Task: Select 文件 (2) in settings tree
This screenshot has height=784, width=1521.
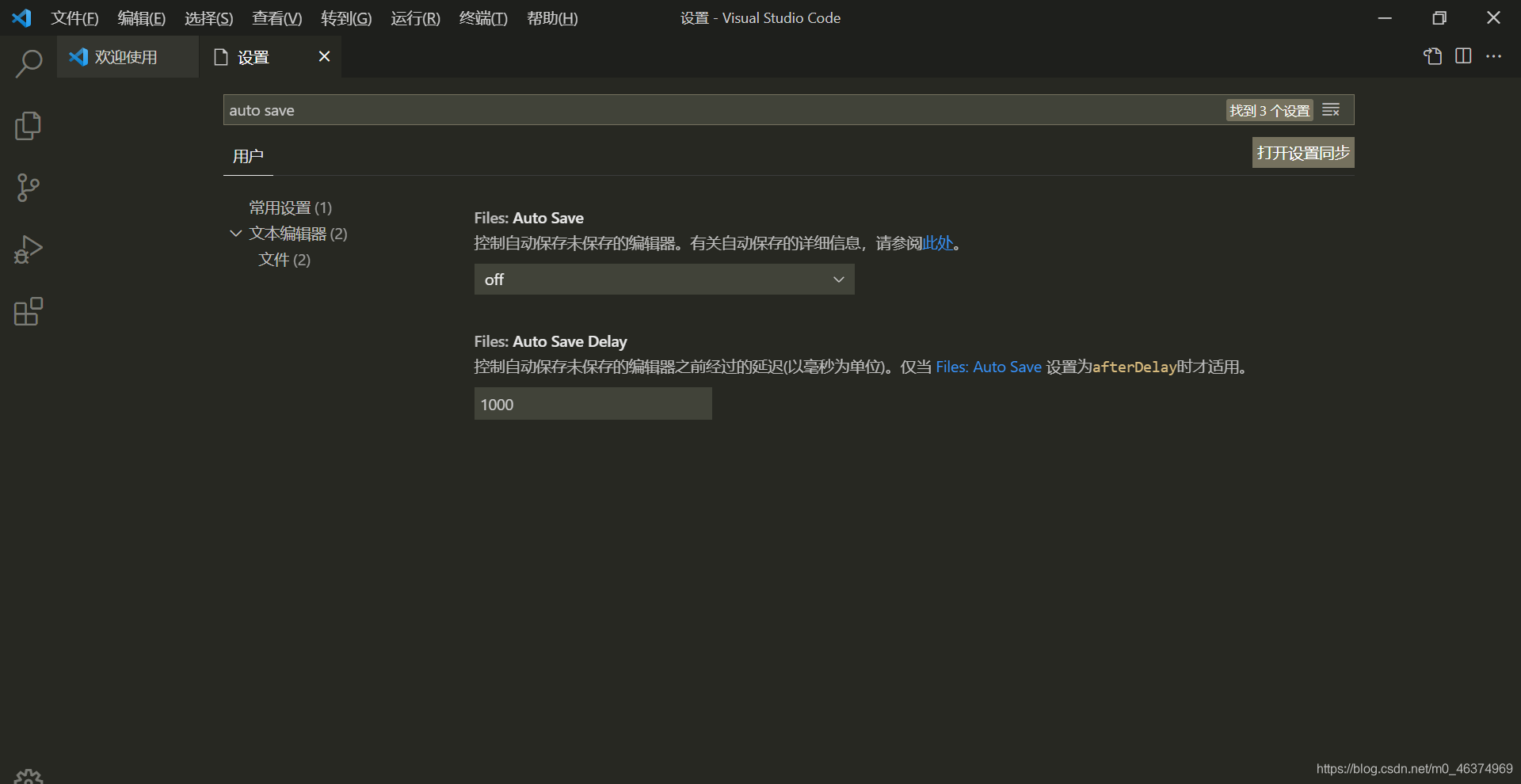Action: (284, 260)
